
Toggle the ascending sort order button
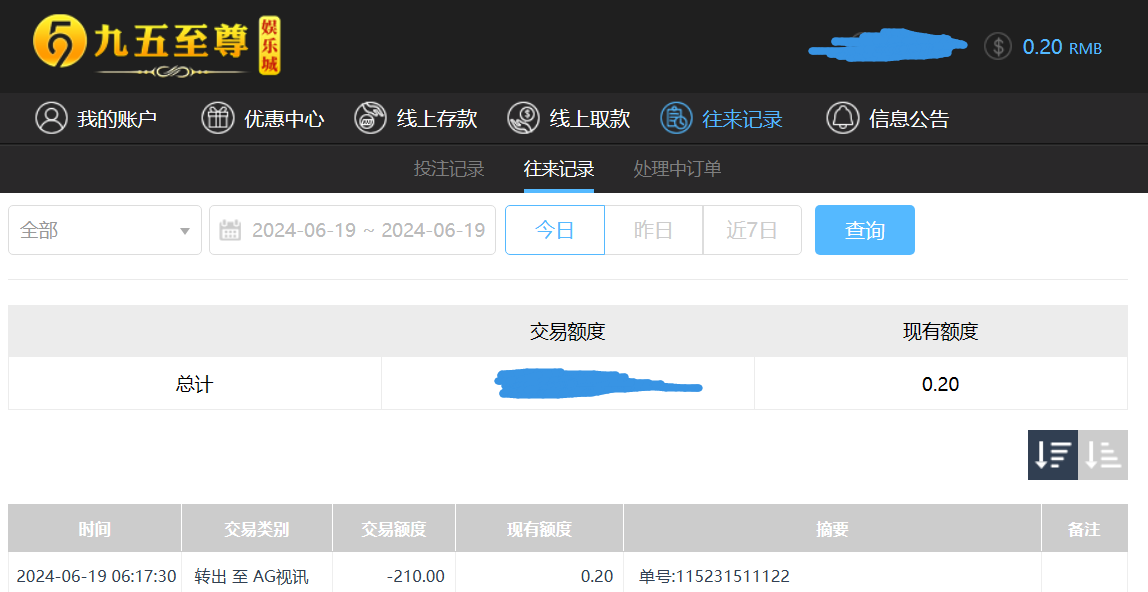pos(1103,455)
